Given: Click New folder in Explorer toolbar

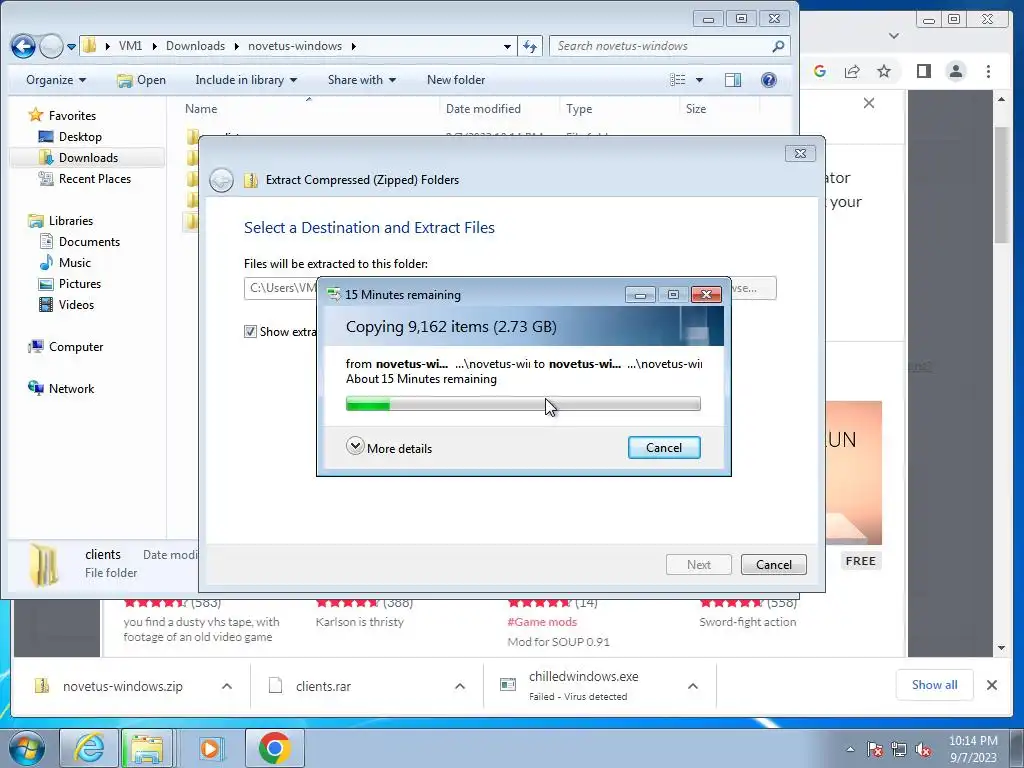Looking at the screenshot, I should (x=456, y=80).
